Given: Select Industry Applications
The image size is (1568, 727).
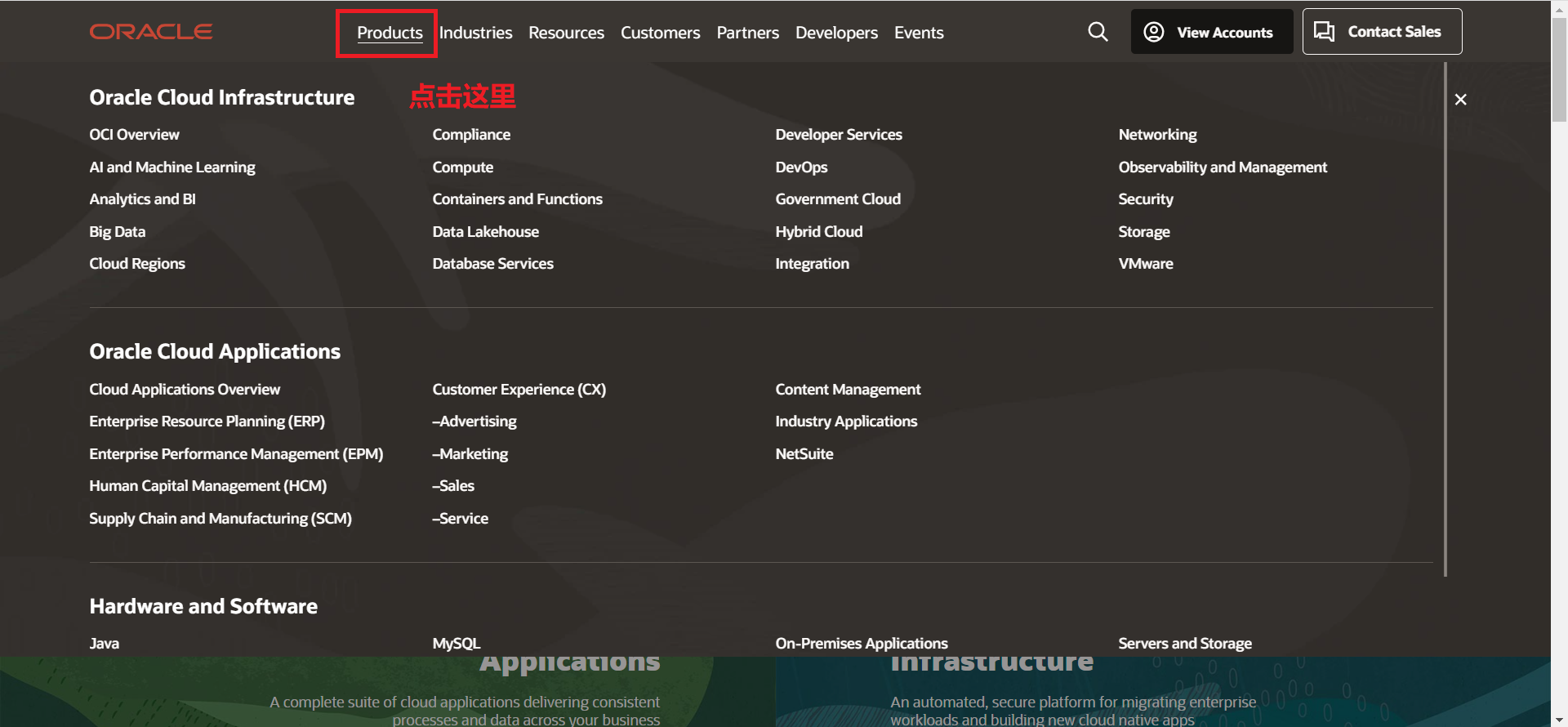Looking at the screenshot, I should point(846,421).
